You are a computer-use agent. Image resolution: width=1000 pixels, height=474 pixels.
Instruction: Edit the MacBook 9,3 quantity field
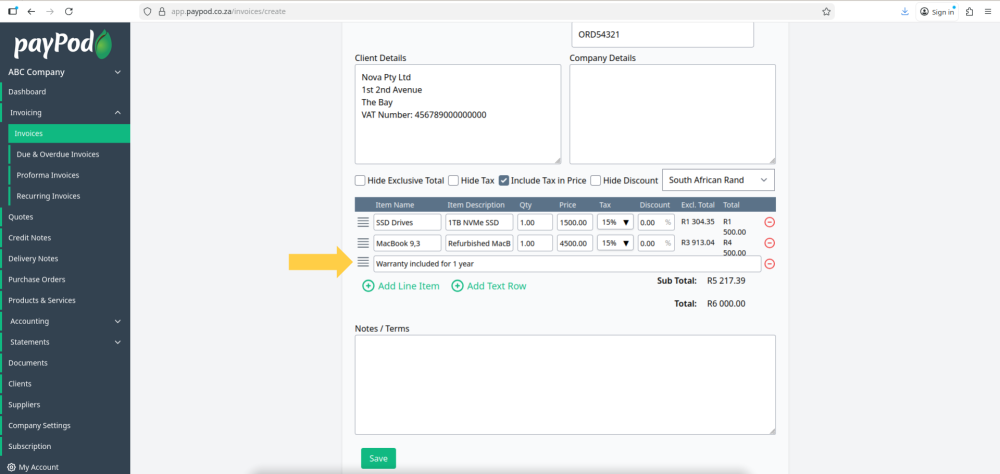point(534,243)
